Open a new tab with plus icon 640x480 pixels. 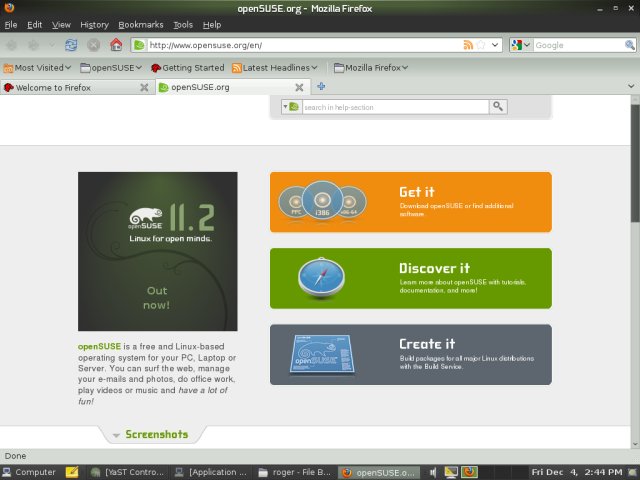[321, 86]
